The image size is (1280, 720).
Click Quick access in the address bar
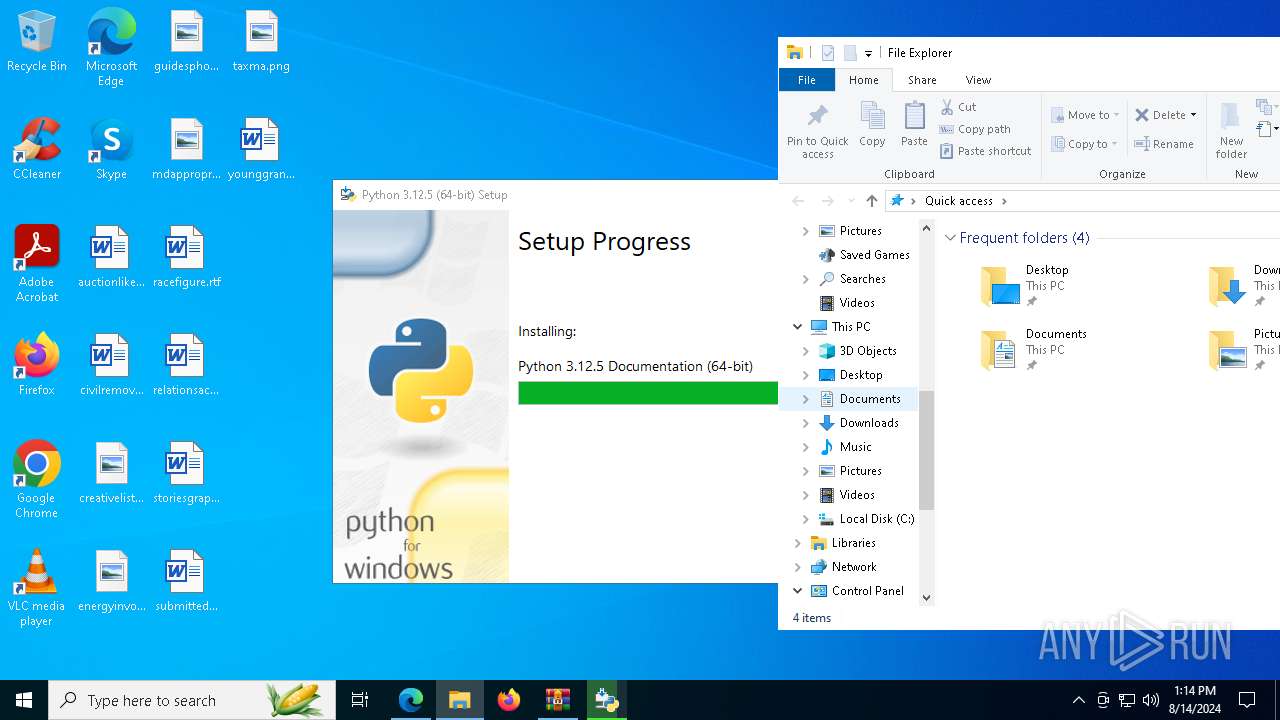[x=959, y=201]
